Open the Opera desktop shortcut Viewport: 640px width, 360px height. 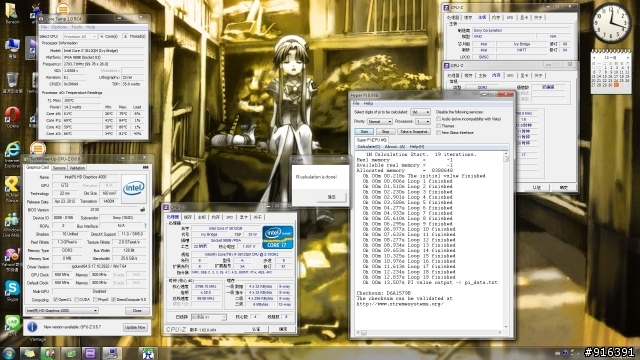tap(12, 116)
